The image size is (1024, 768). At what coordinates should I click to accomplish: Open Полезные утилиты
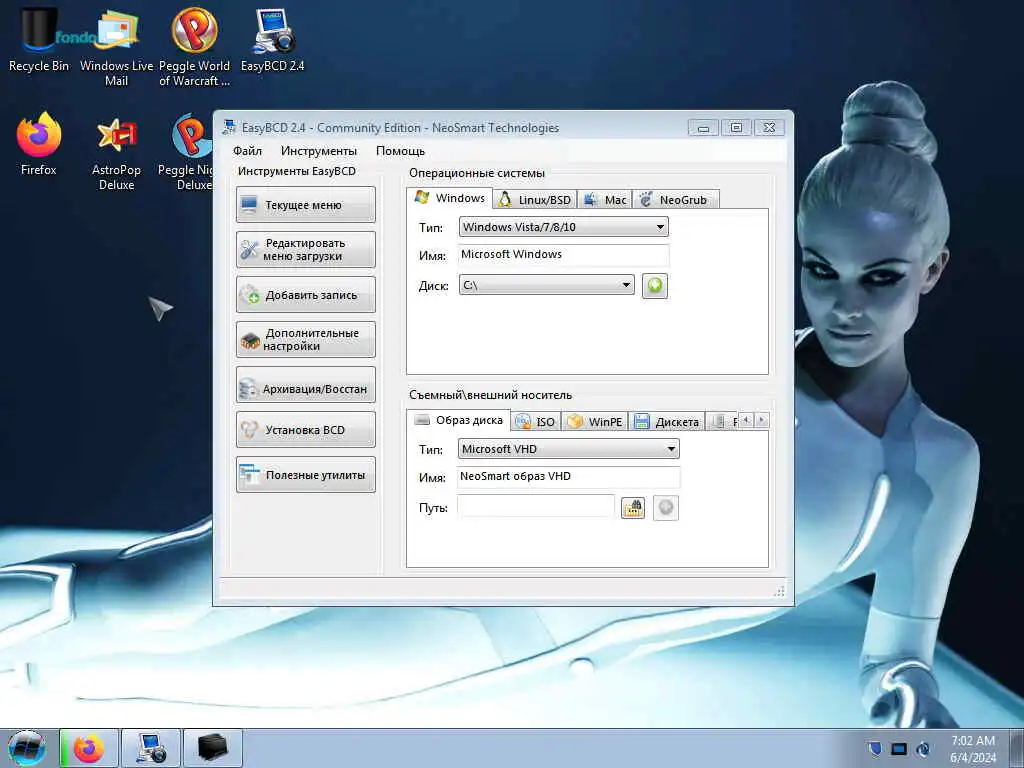306,475
